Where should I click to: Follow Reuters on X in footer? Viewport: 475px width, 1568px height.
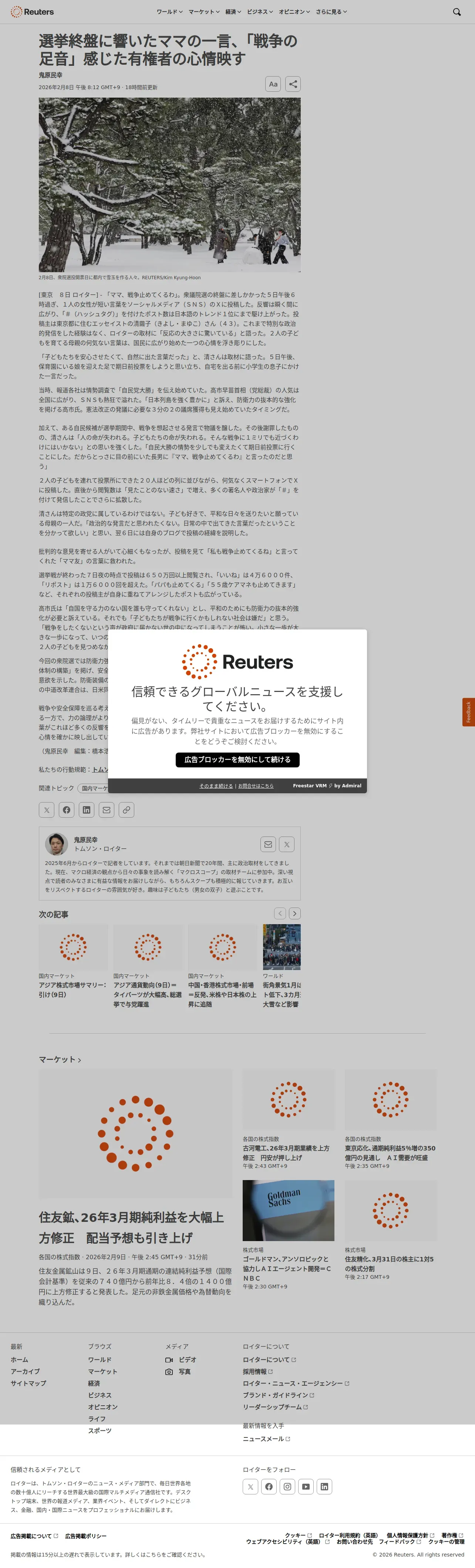[250, 1486]
